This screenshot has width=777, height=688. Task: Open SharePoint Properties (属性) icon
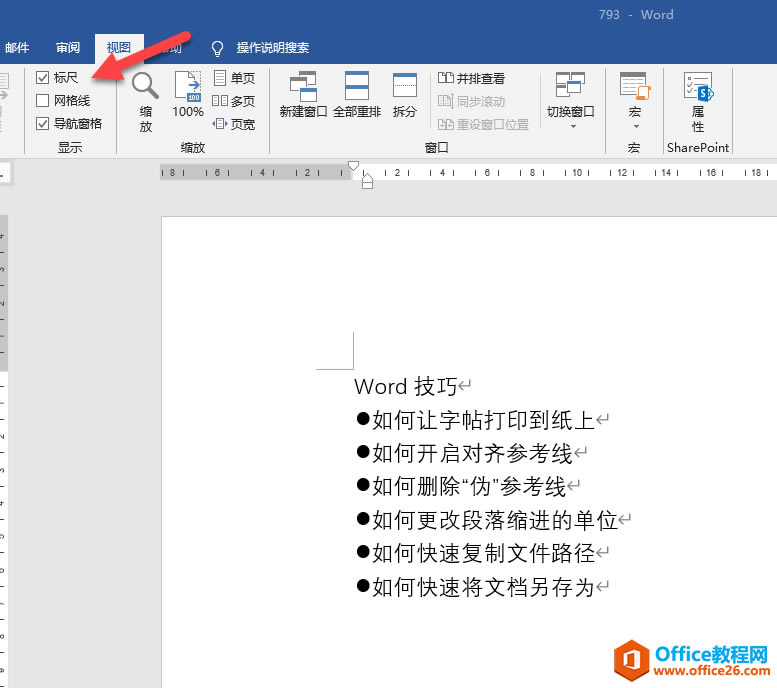tap(698, 102)
